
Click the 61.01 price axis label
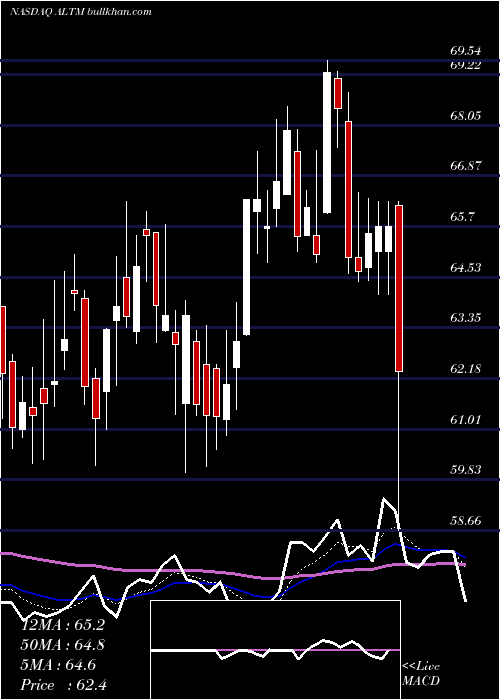[x=466, y=419]
